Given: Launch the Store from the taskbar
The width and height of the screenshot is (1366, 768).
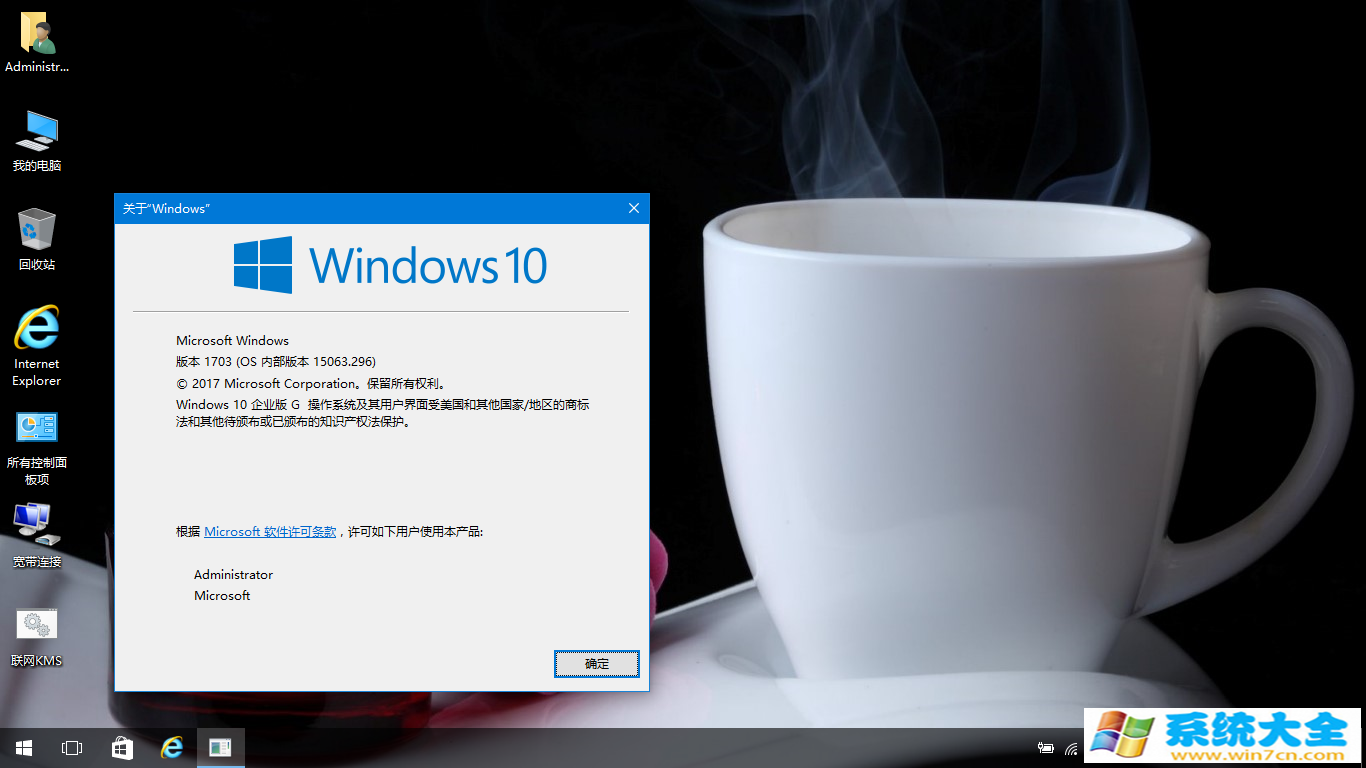Looking at the screenshot, I should 122,748.
